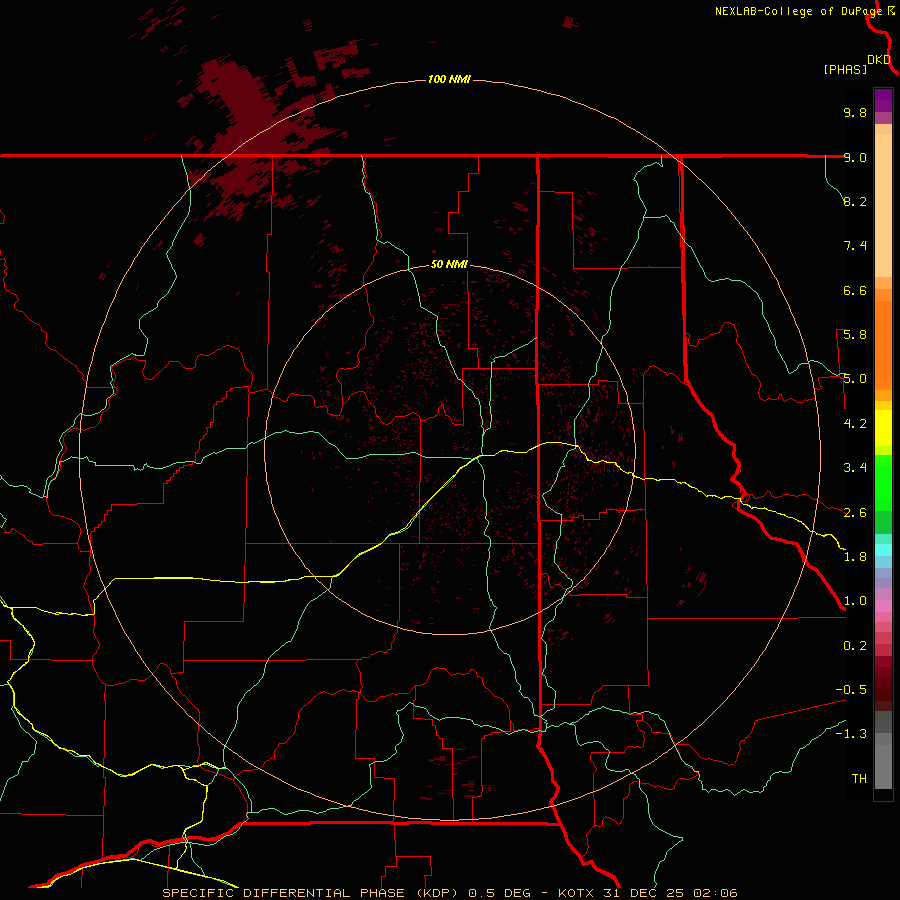The image size is (900, 900).
Task: Click the pale peach band of the color bar
Action: point(883,207)
